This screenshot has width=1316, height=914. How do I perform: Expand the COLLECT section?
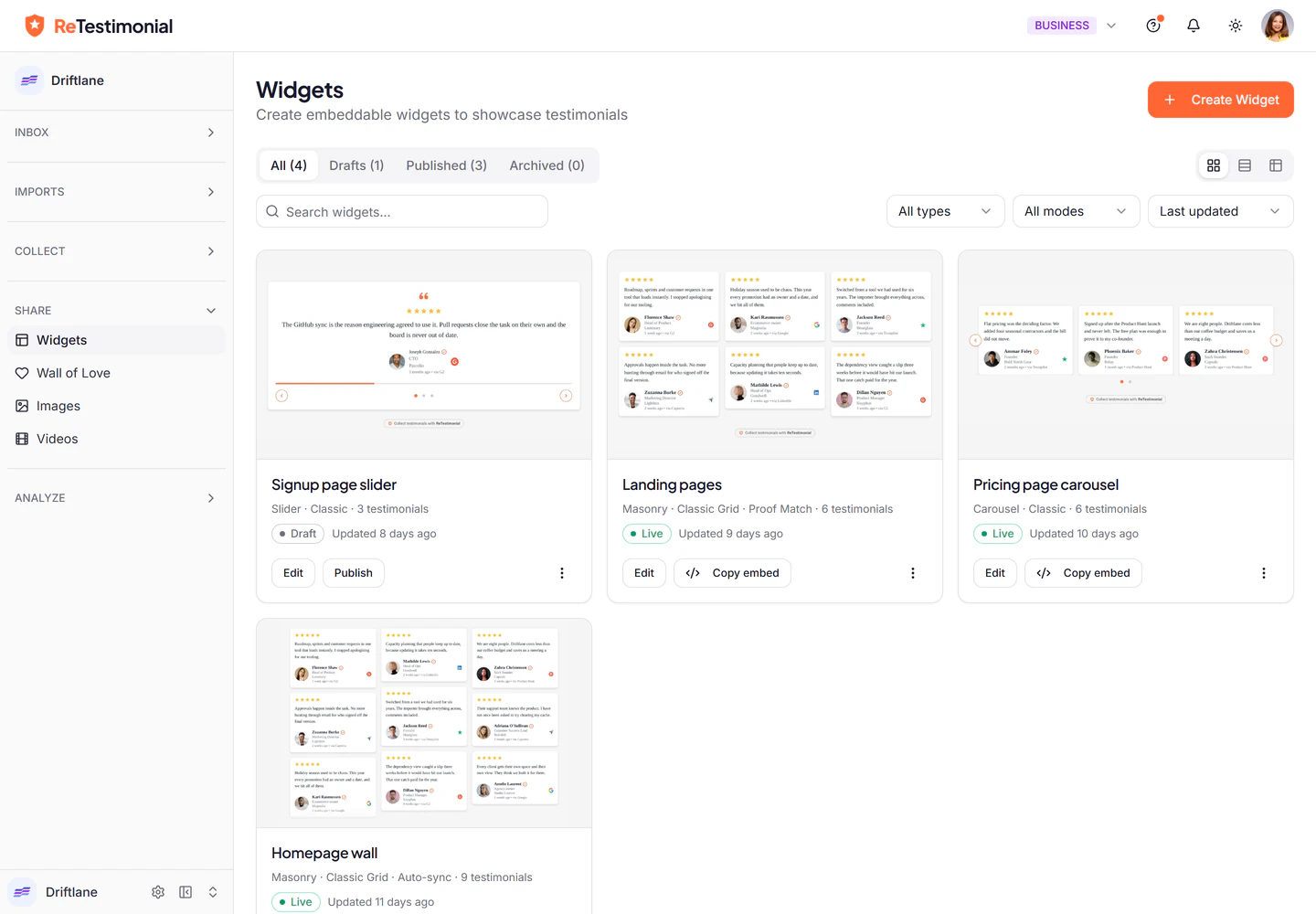[116, 251]
